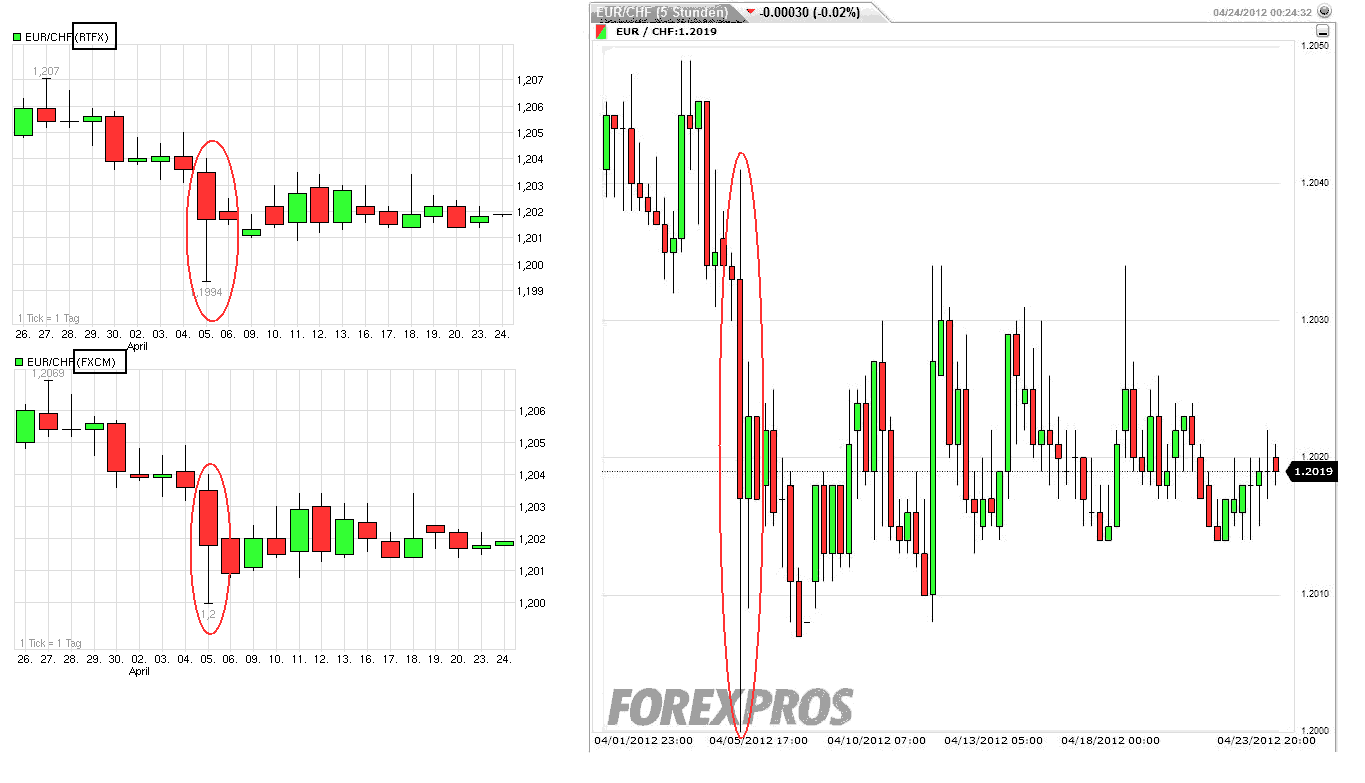Click the timestamp 04/24/2012 00:24:32
This screenshot has width=1365, height=783.
pos(1262,13)
